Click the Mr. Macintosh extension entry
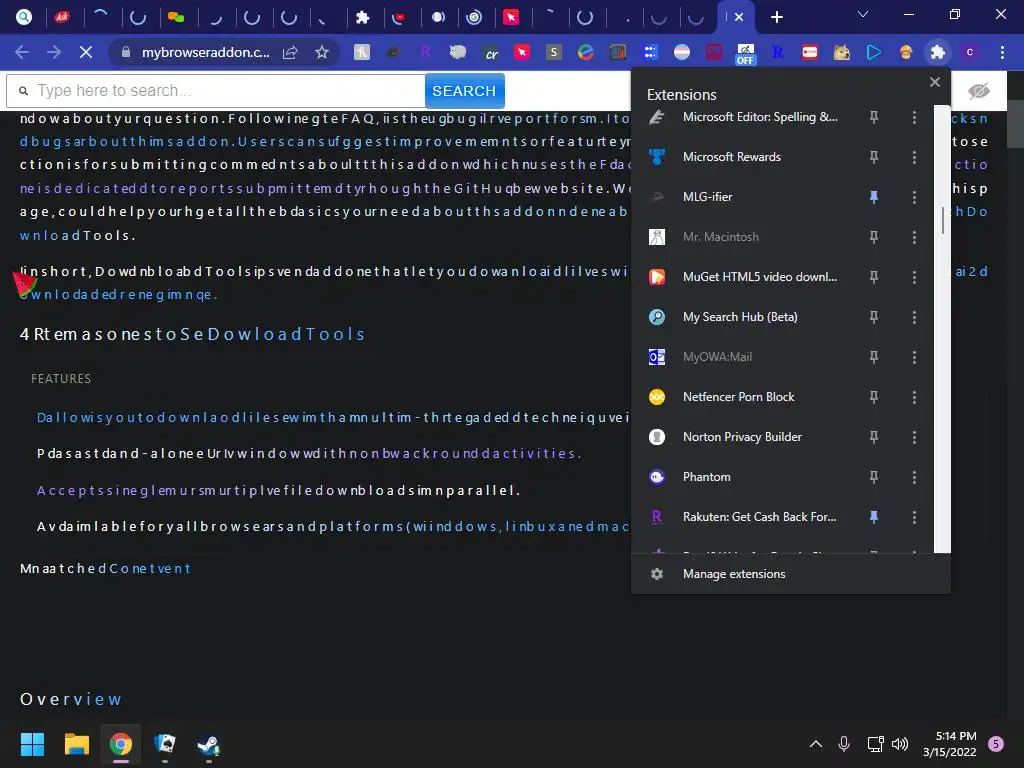The width and height of the screenshot is (1024, 768). 721,237
